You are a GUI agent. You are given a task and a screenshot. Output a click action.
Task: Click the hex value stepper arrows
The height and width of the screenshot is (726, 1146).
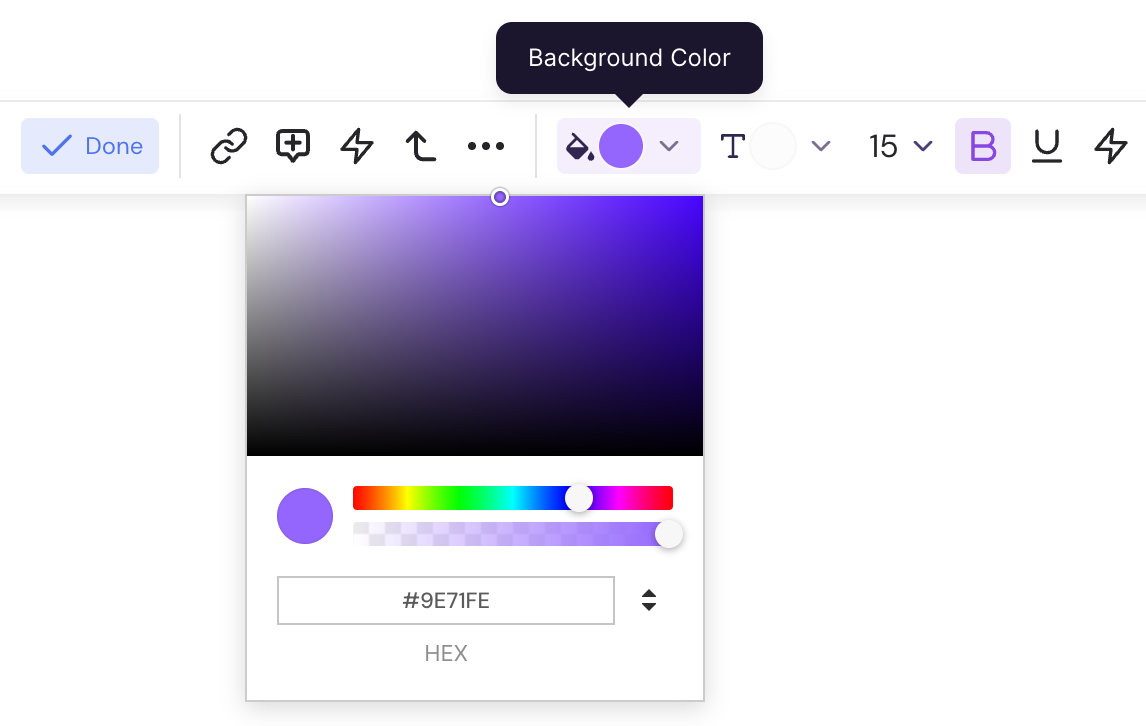(x=649, y=600)
